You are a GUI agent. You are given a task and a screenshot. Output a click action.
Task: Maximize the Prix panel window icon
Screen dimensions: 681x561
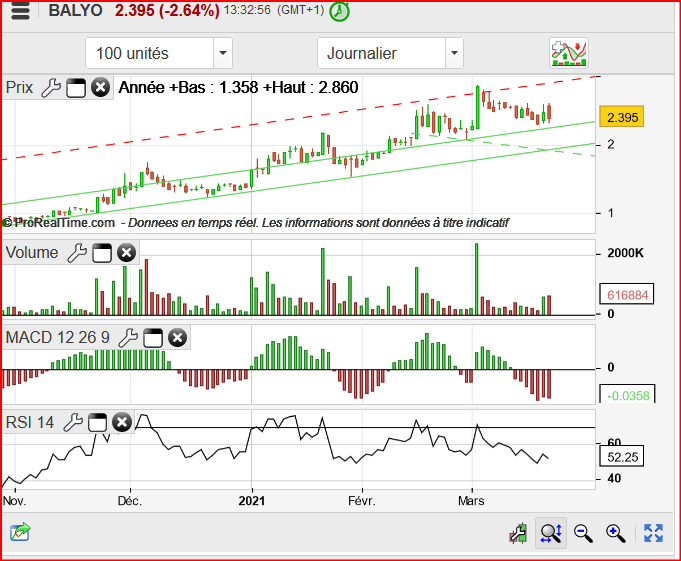pyautogui.click(x=76, y=88)
